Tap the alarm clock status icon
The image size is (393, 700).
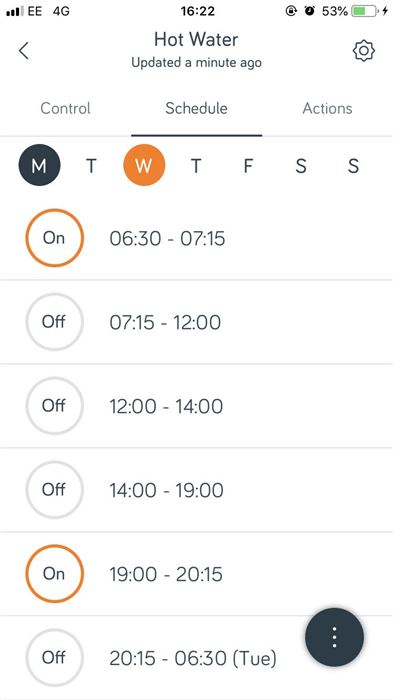309,12
